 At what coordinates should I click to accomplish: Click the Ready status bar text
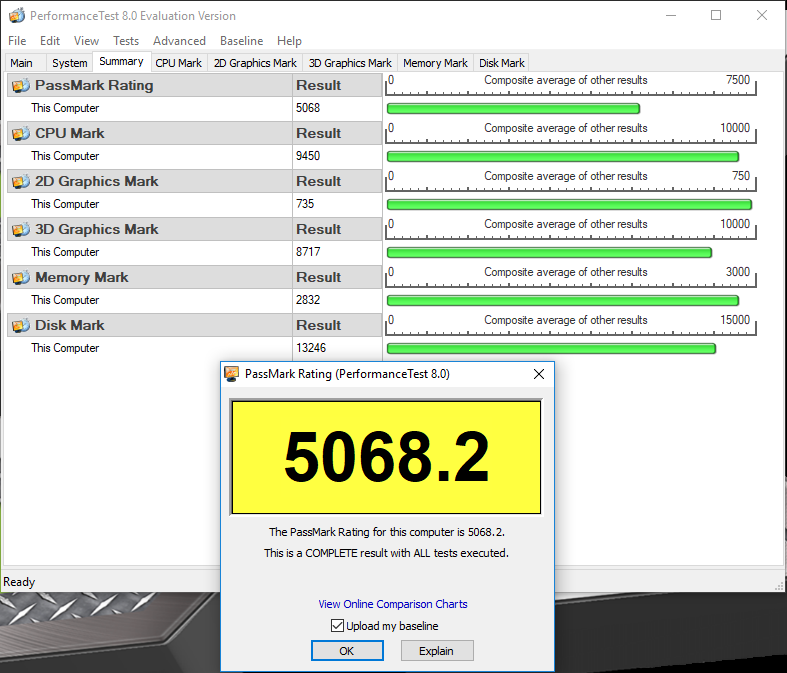pos(19,582)
